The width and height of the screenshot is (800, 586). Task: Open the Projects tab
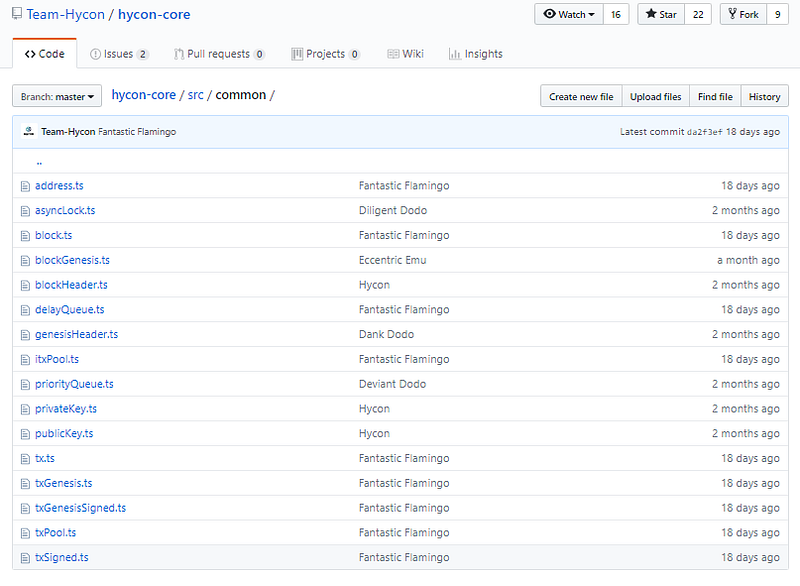[x=326, y=54]
